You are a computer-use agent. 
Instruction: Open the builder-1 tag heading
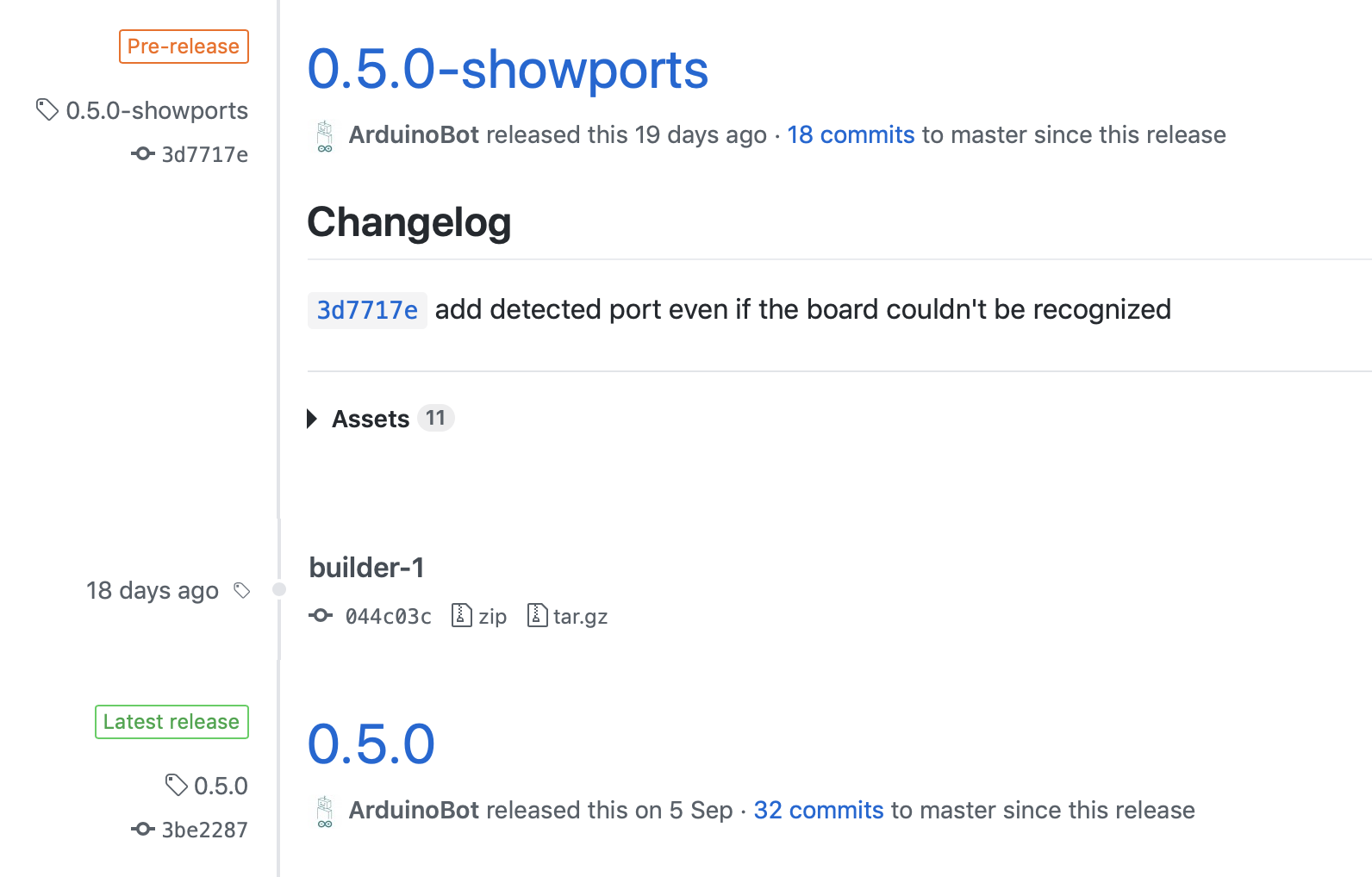tap(366, 568)
